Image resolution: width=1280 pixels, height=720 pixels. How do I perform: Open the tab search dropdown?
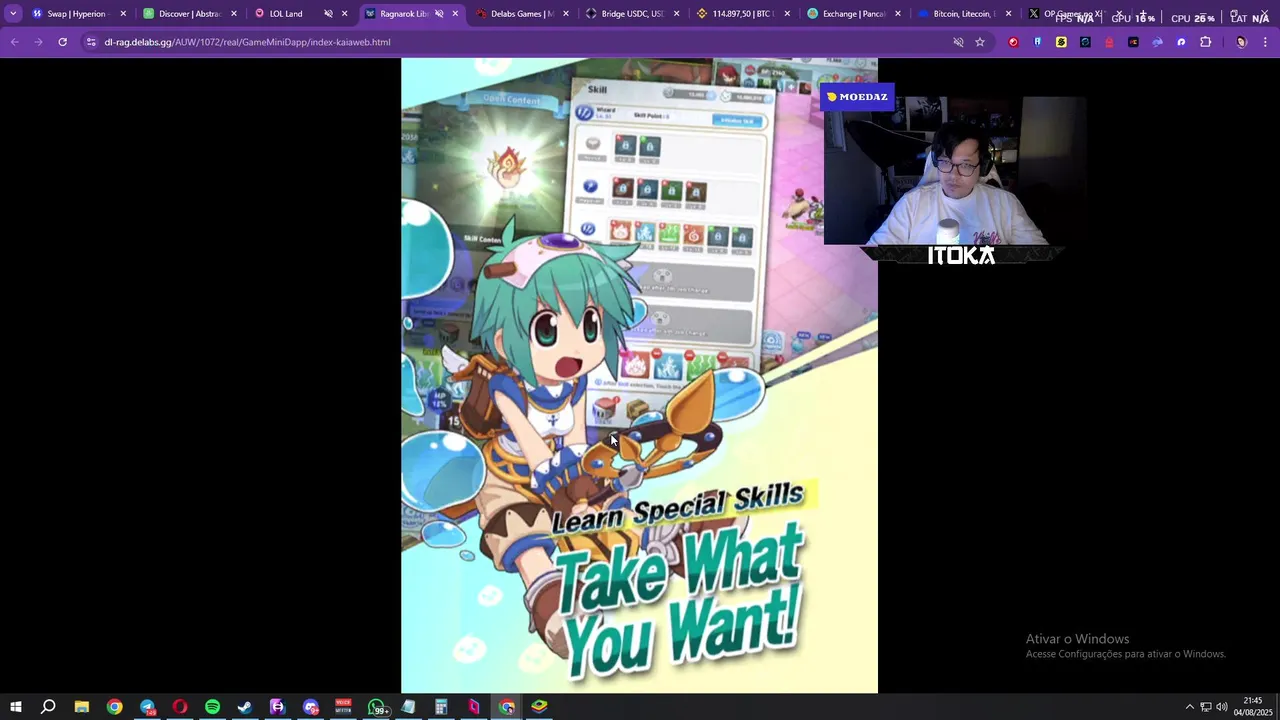13,14
